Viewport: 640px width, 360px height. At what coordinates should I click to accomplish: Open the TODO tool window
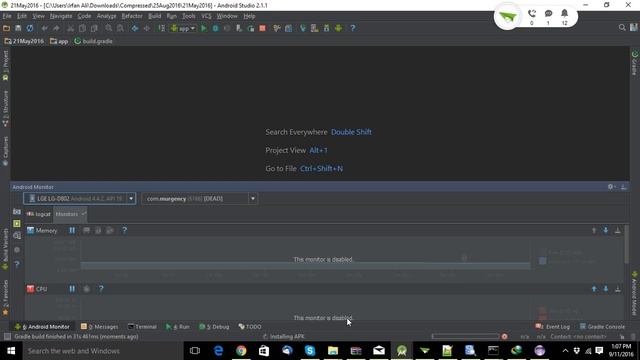250,327
